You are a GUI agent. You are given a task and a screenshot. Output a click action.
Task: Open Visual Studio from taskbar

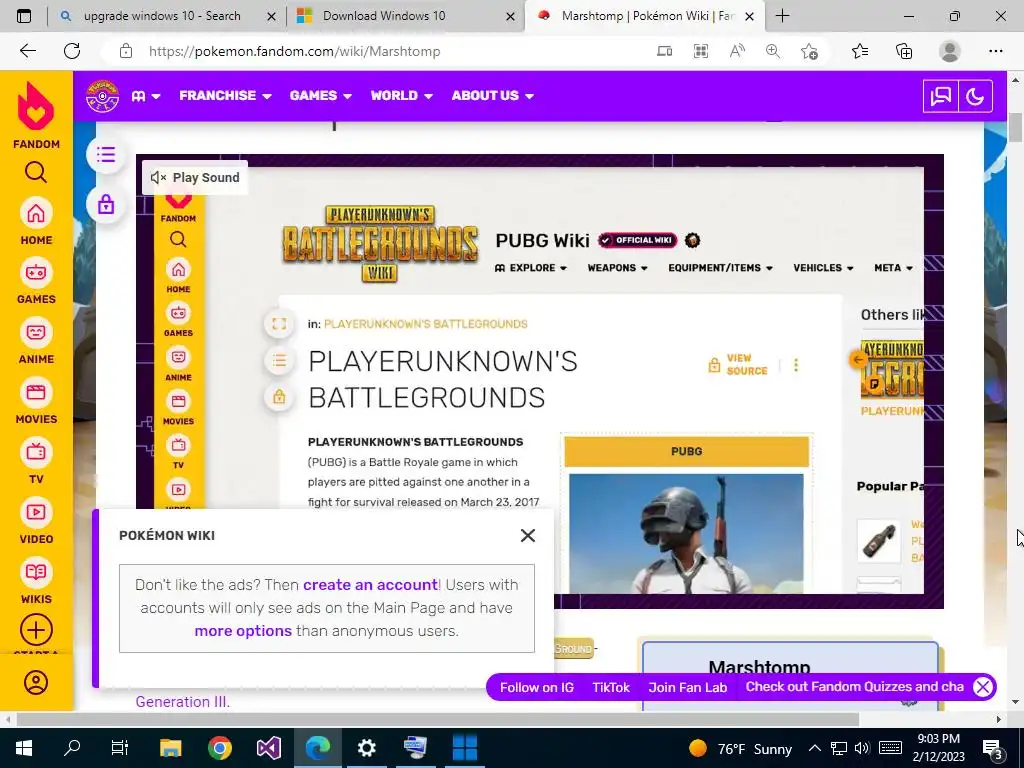click(x=269, y=748)
